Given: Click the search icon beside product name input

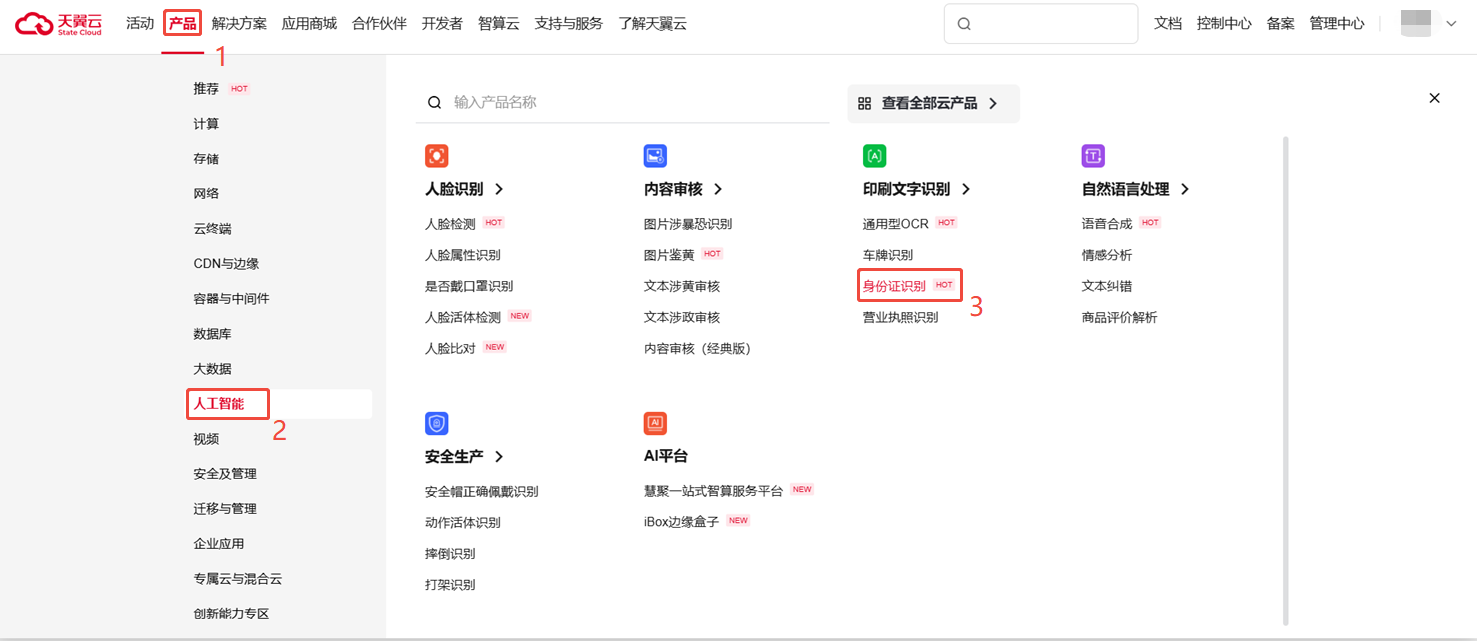Looking at the screenshot, I should [x=434, y=102].
